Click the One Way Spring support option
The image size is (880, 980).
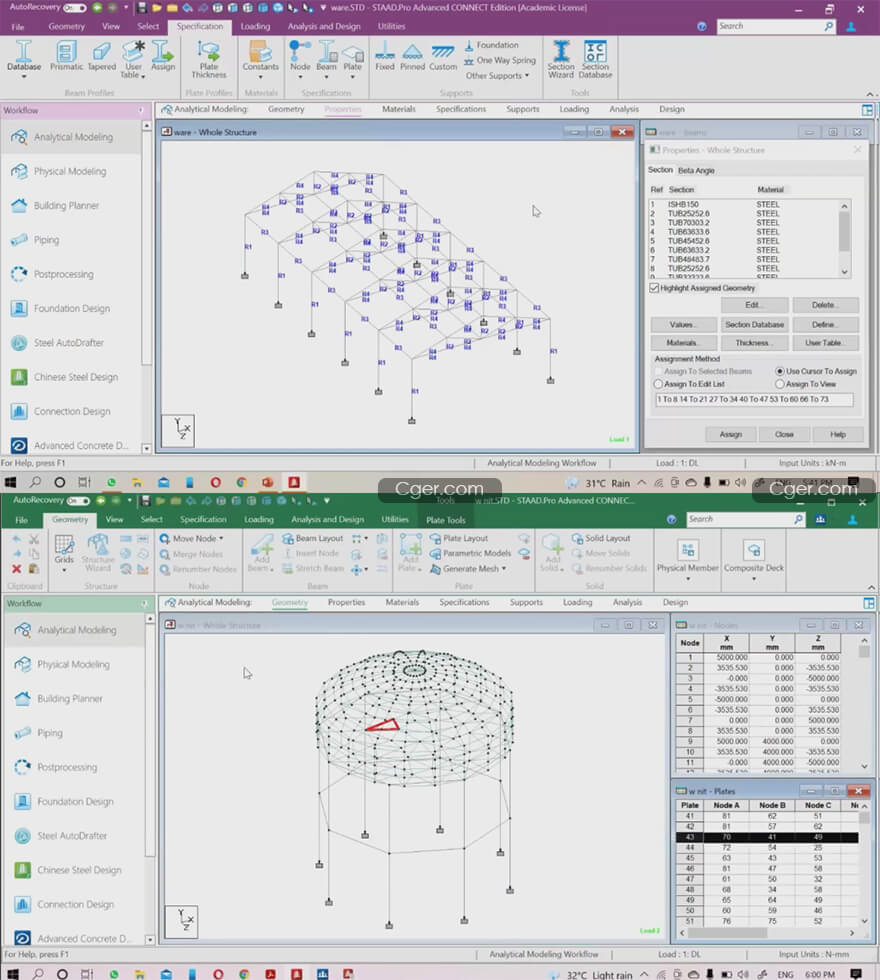click(500, 61)
